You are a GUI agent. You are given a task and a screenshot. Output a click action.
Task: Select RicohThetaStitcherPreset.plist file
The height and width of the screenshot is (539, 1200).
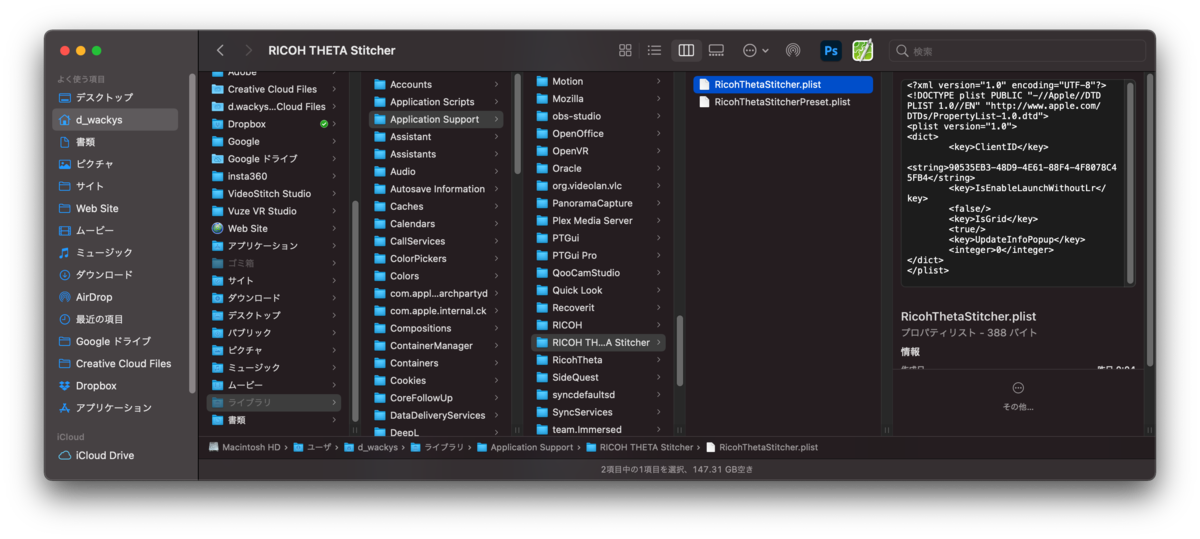tap(783, 102)
